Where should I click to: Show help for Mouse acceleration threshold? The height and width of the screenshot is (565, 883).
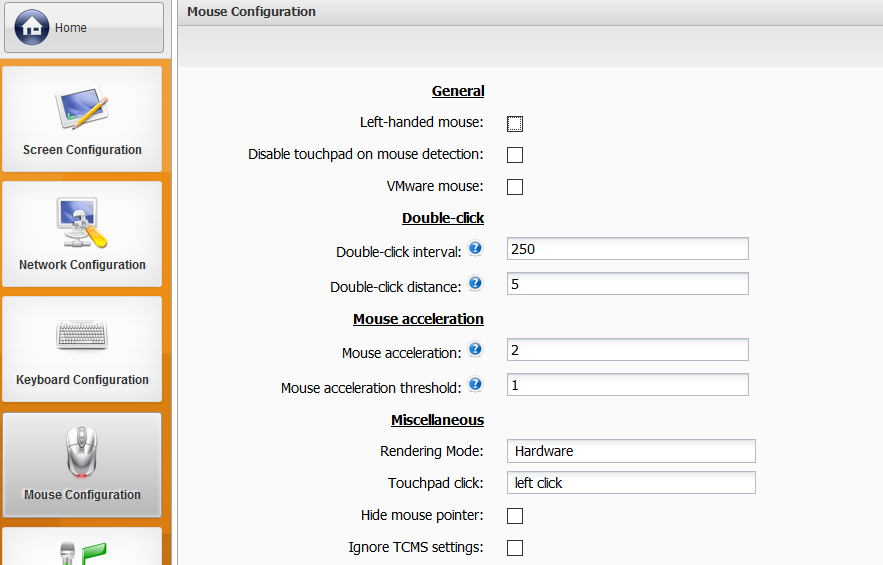coord(475,384)
